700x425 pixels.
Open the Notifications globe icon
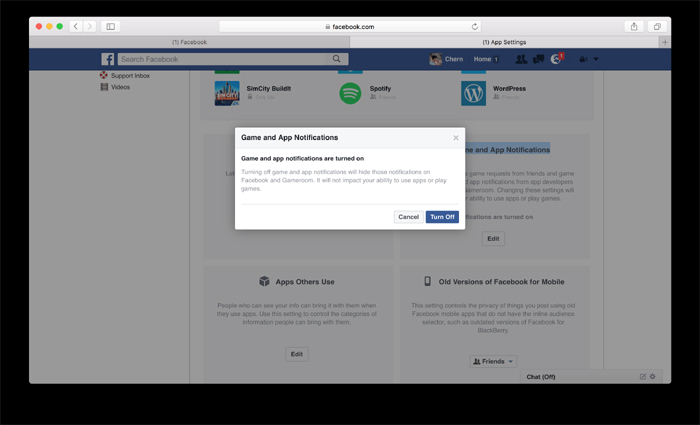(x=555, y=59)
